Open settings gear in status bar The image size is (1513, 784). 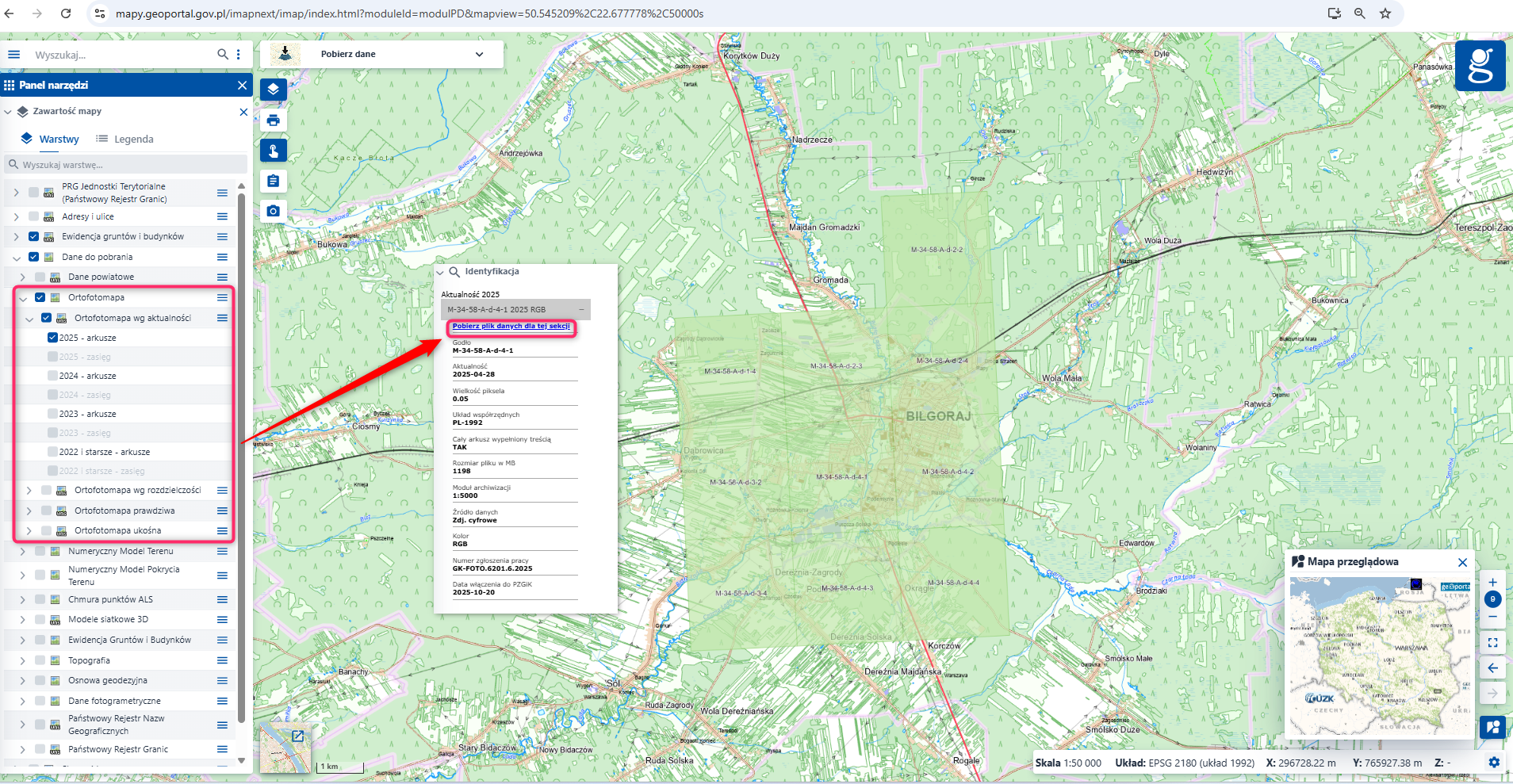pos(1494,763)
